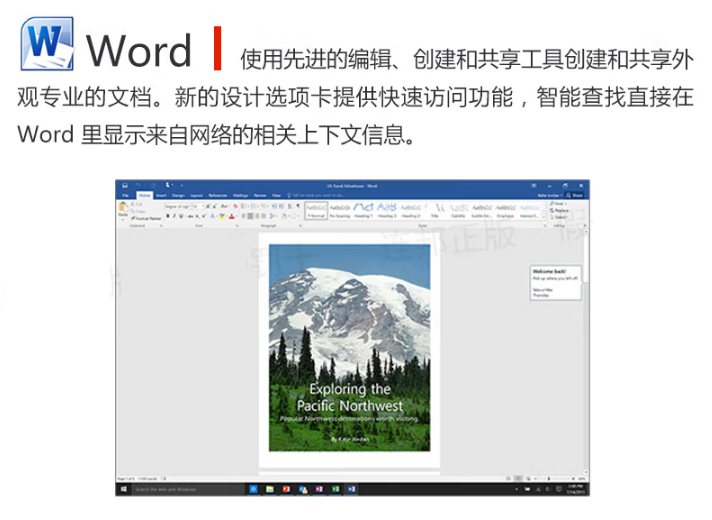
Task: Open the File tab
Action: pyautogui.click(x=126, y=195)
